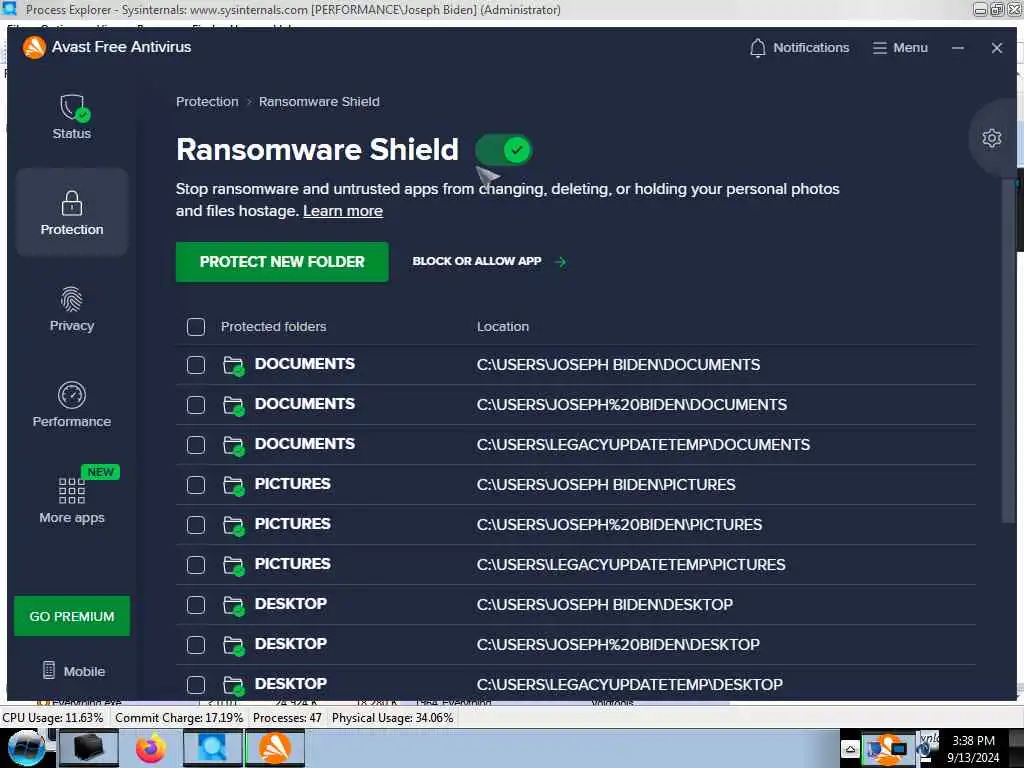Go back to Protection breadcrumb
The width and height of the screenshot is (1024, 768).
(x=207, y=102)
